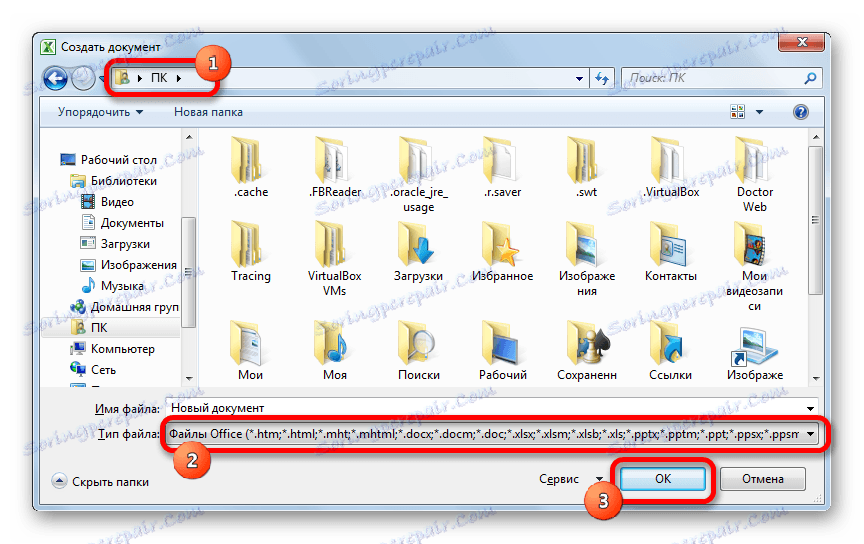
Task: Open the Ссылки folder
Action: [x=671, y=351]
